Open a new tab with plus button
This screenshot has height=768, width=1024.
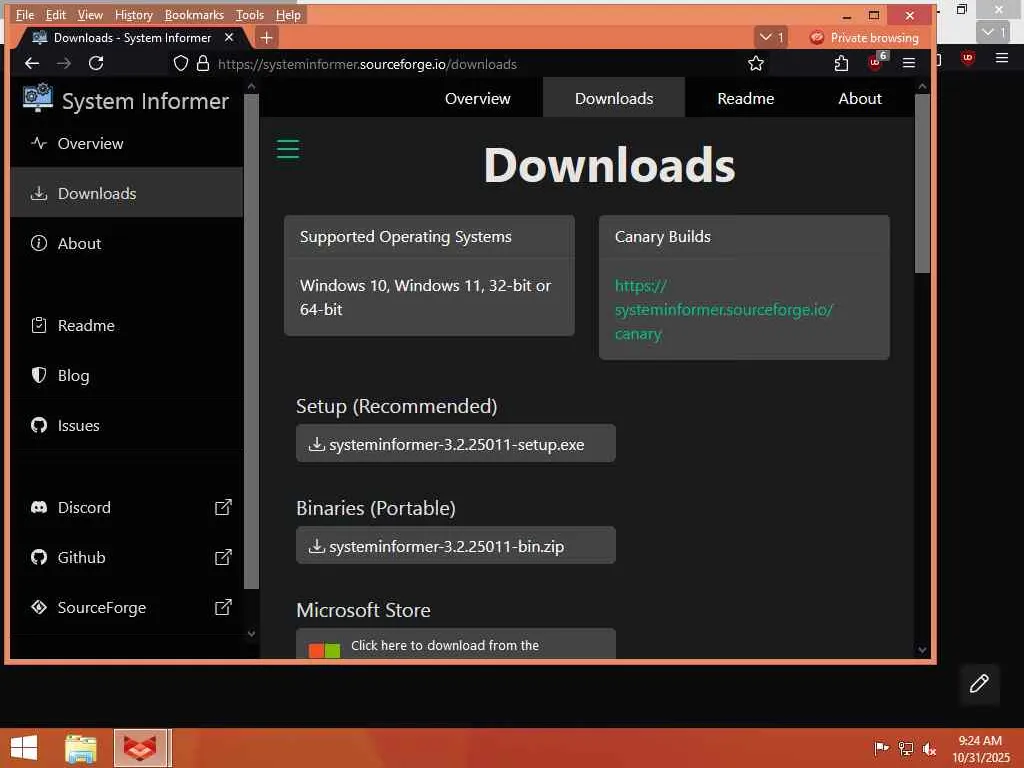(266, 37)
